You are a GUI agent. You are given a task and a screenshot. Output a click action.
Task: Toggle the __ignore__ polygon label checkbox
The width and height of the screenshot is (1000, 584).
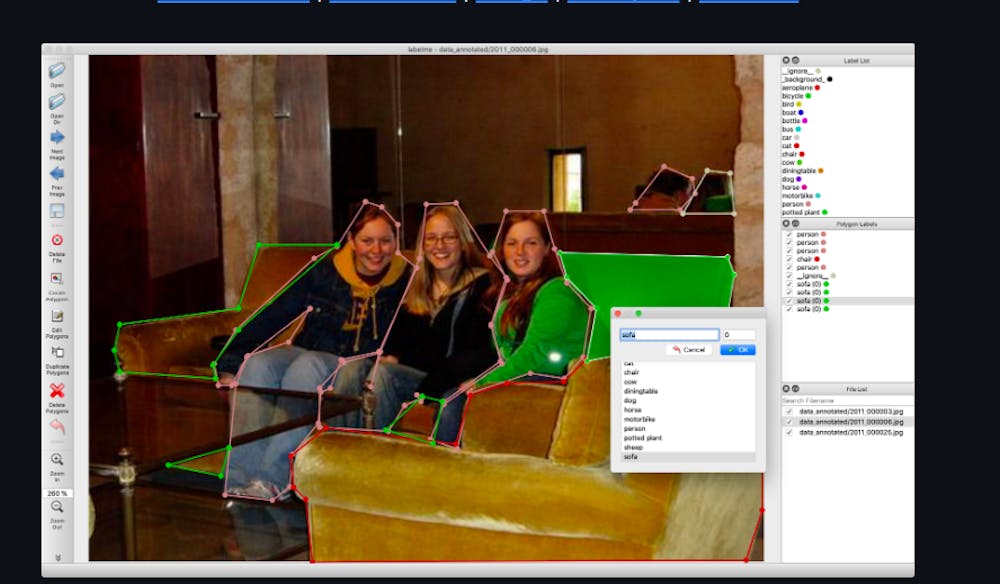click(789, 276)
